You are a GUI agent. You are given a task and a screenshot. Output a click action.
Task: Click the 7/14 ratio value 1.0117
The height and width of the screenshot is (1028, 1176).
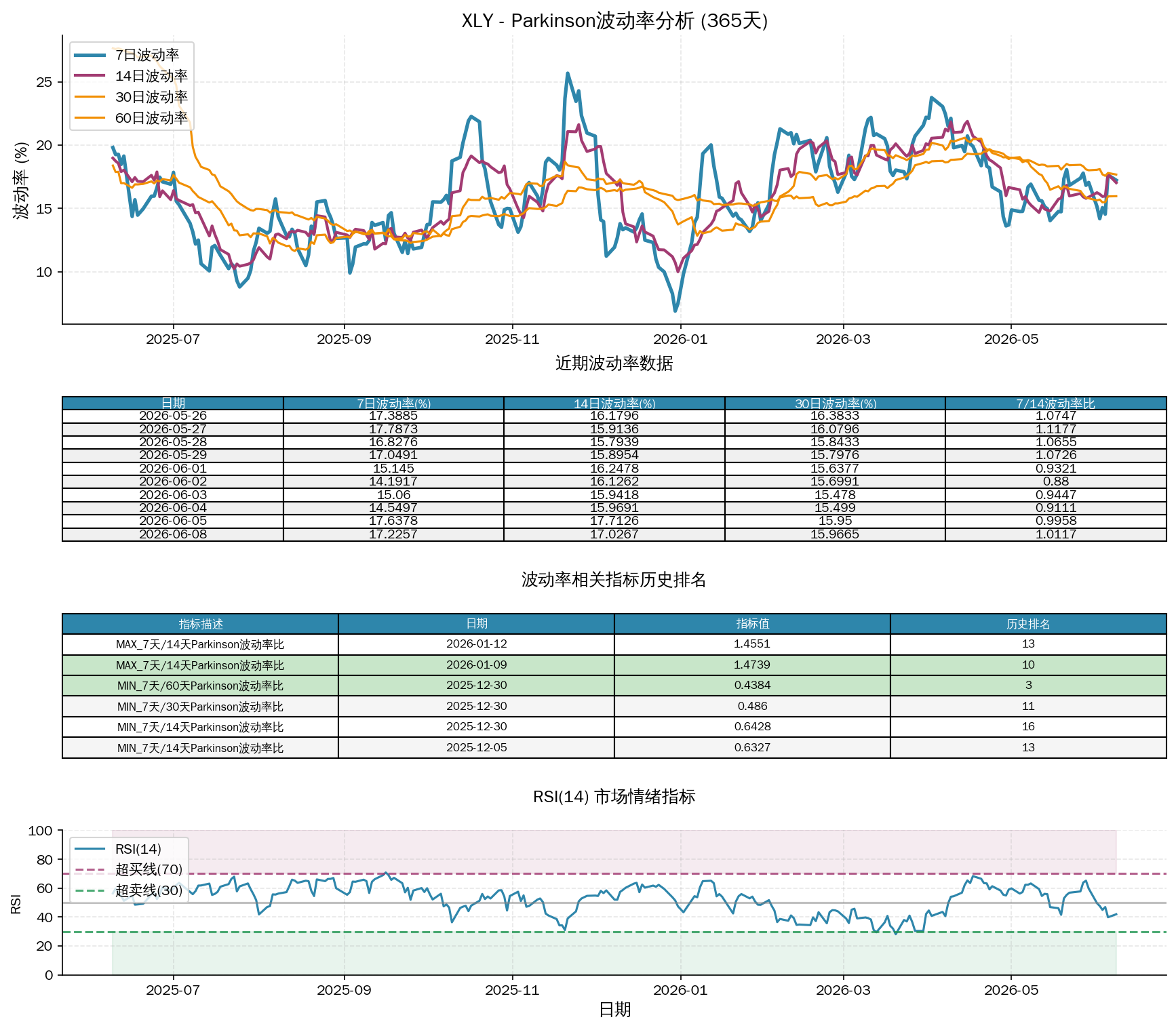pyautogui.click(x=1056, y=534)
